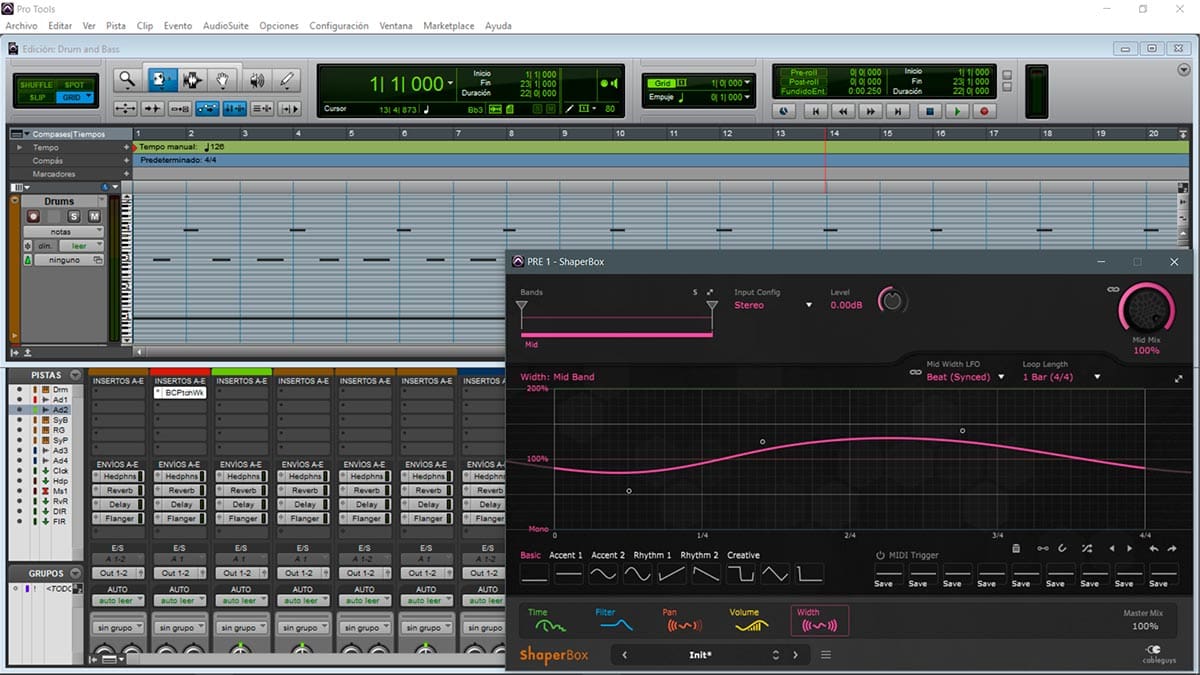Open the Input Config Stereo dropdown
Image resolution: width=1200 pixels, height=675 pixels.
click(774, 305)
